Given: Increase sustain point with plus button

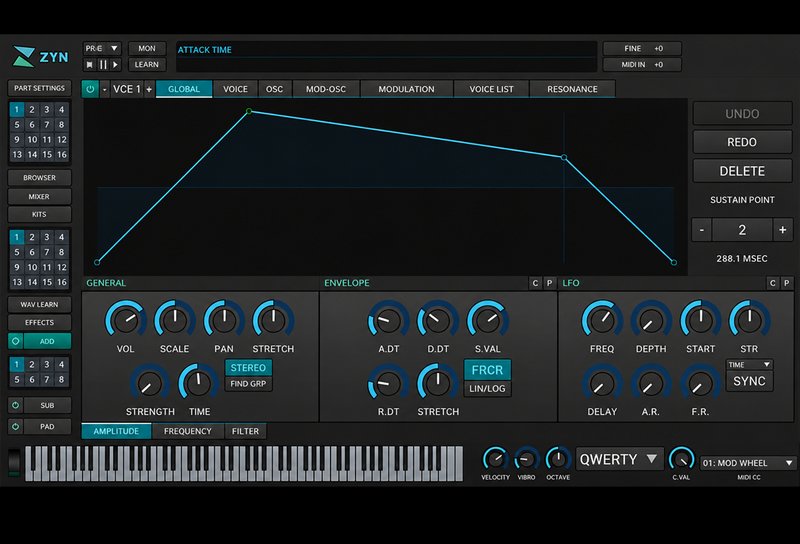Looking at the screenshot, I should [x=783, y=230].
